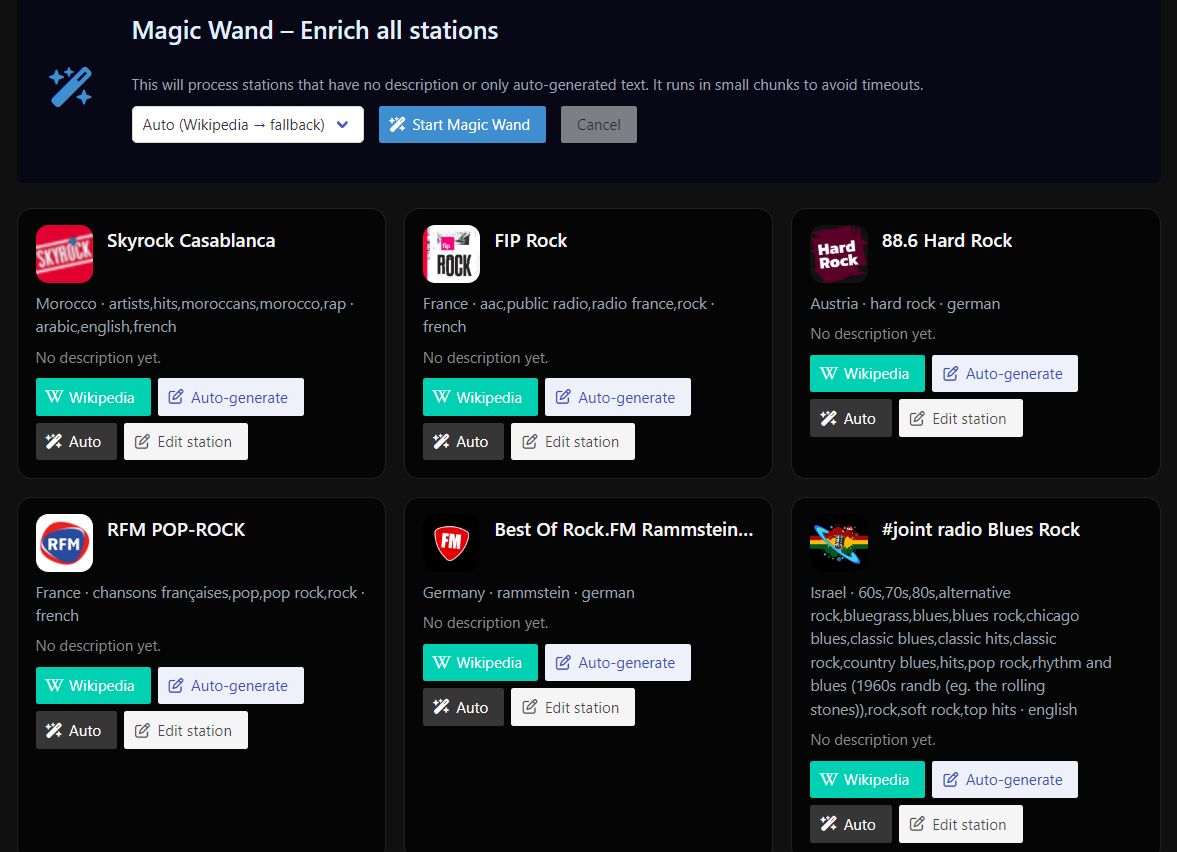Open the Skyrock Casablanca station logo
This screenshot has width=1177, height=852.
point(65,254)
